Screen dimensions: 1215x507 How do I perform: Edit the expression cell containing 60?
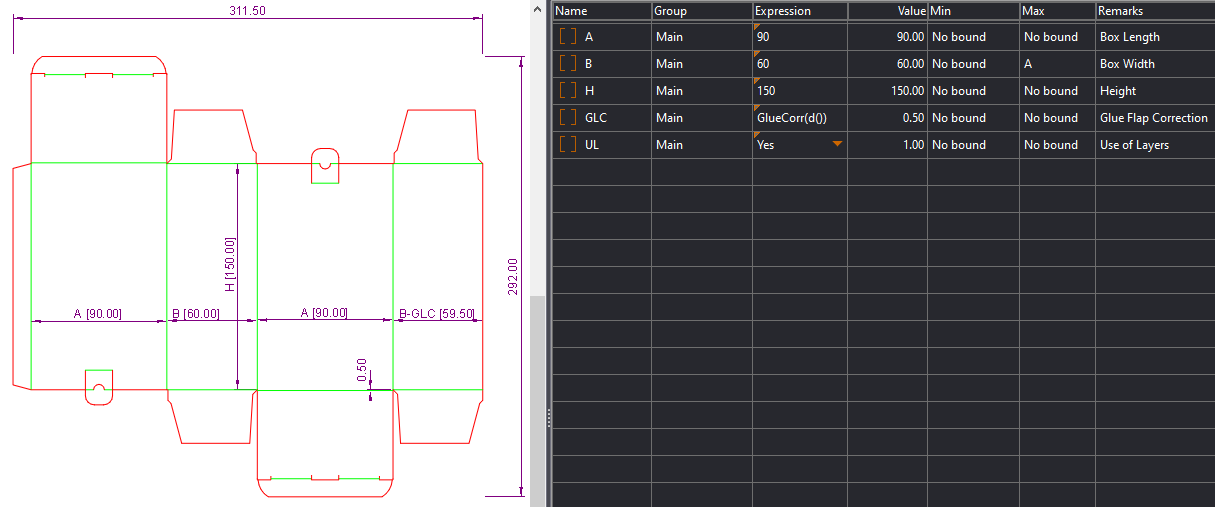tap(799, 64)
